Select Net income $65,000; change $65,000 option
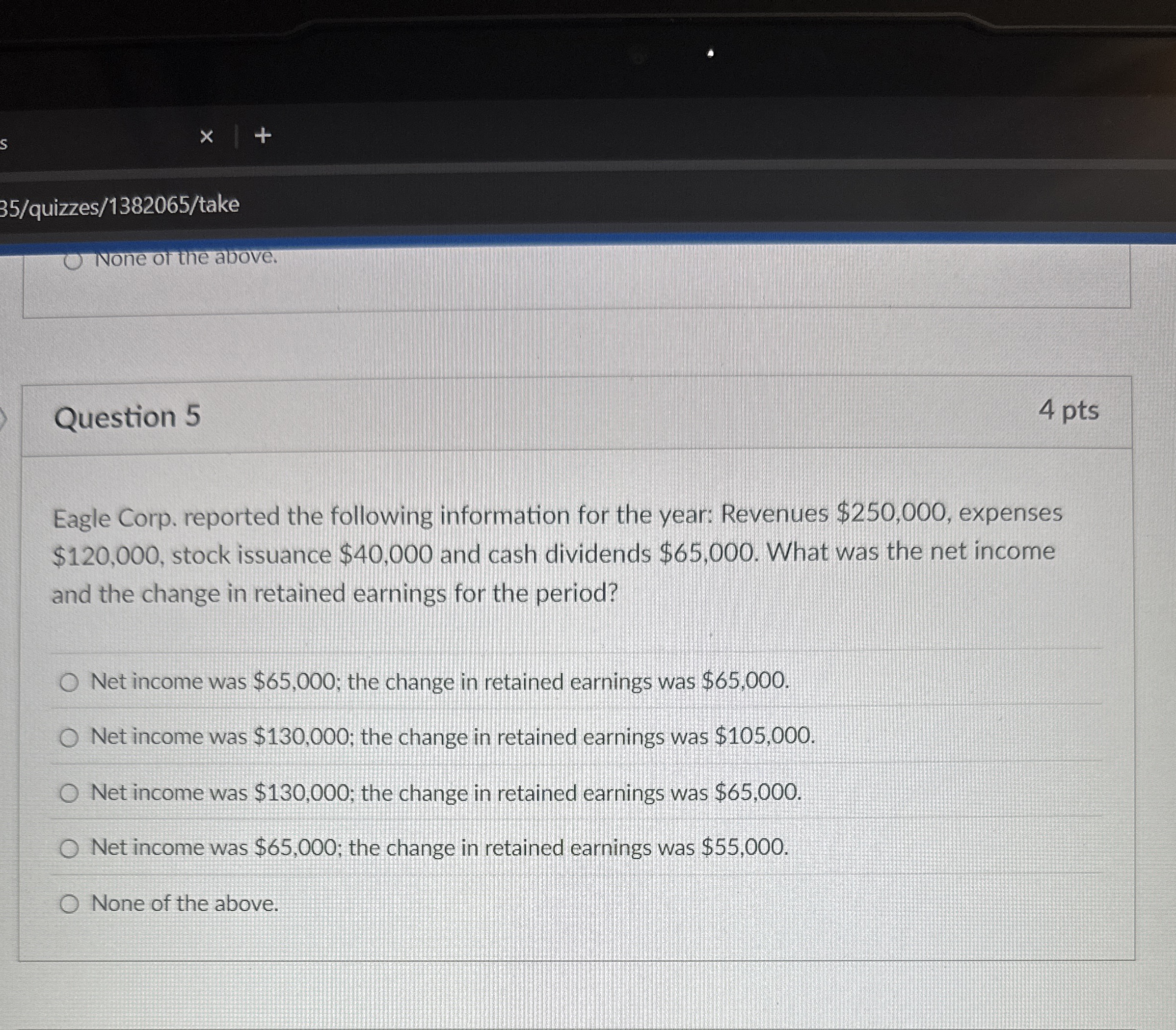1176x1030 pixels. (69, 683)
